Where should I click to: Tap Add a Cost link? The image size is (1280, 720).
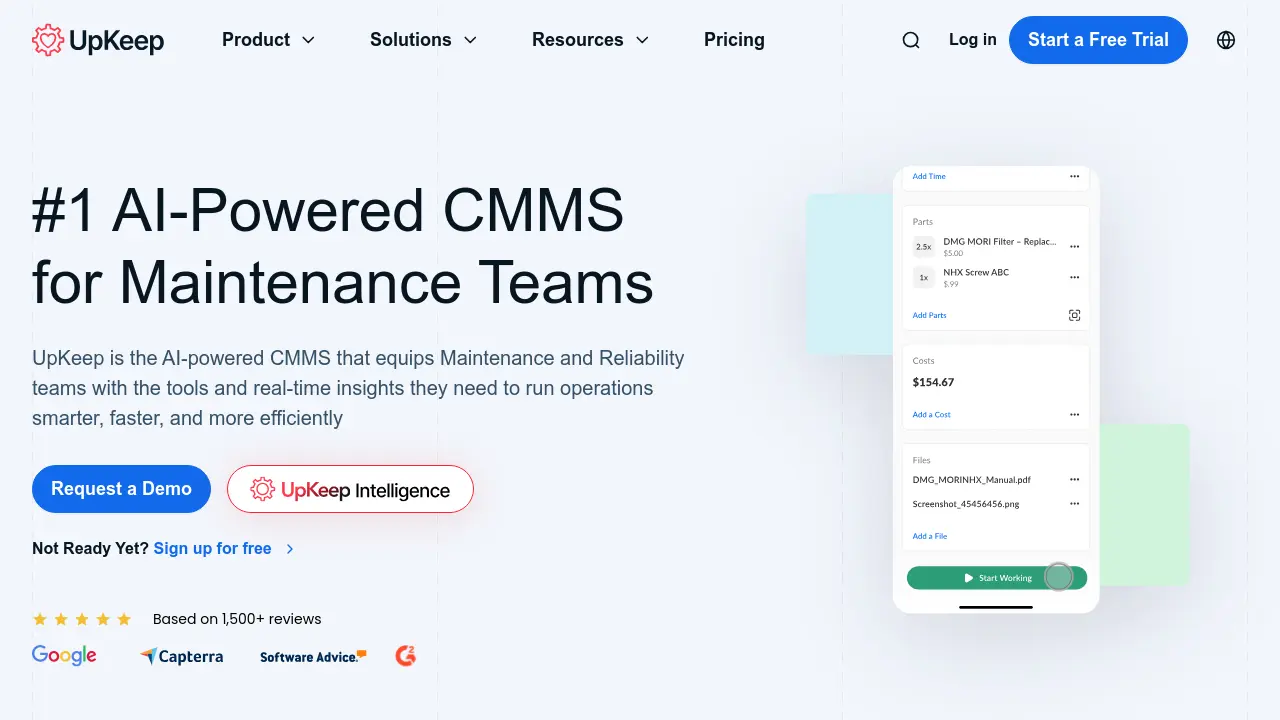tap(931, 414)
